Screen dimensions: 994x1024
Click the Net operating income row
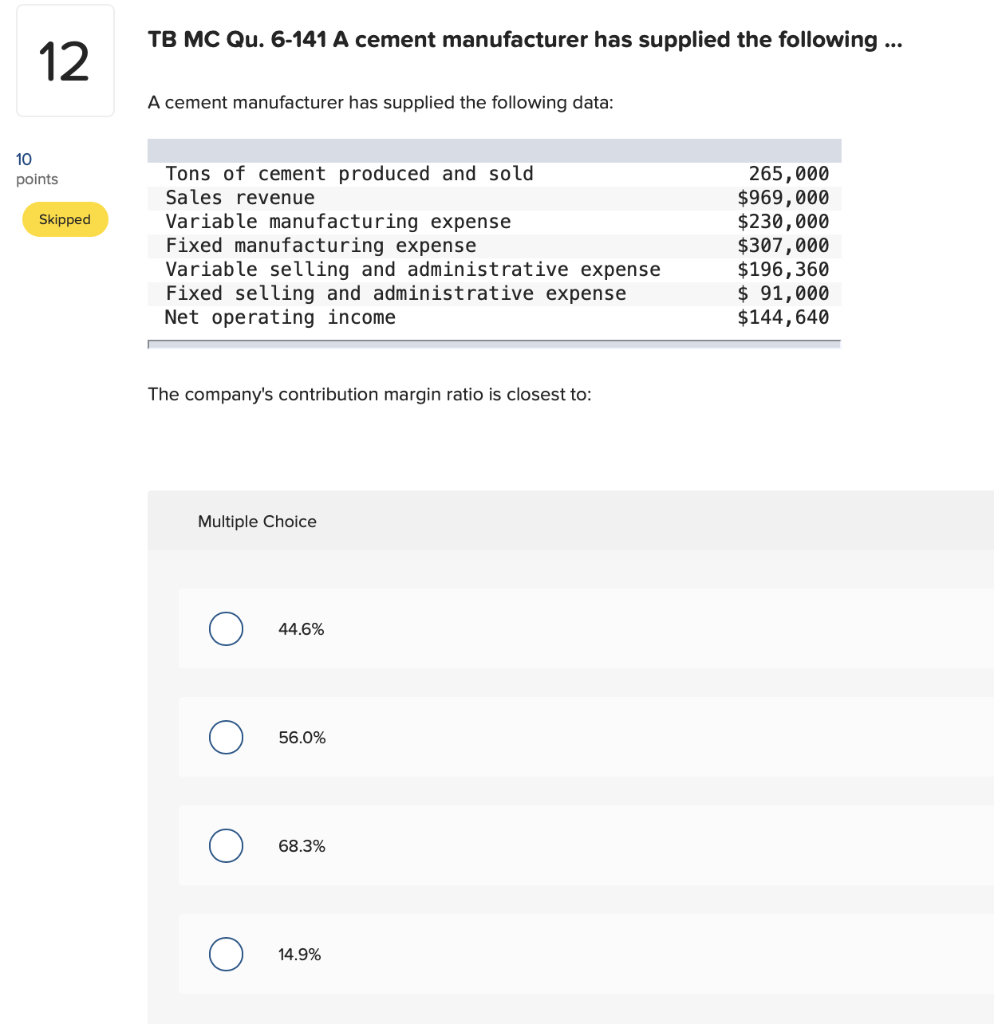pos(494,317)
